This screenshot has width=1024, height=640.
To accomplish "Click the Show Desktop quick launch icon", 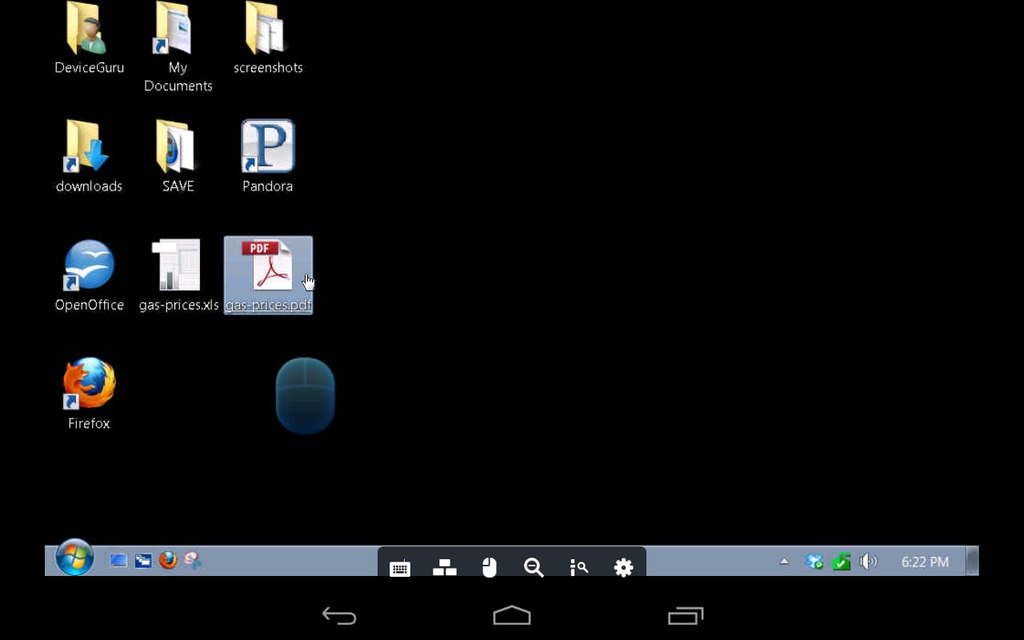I will pyautogui.click(x=118, y=560).
